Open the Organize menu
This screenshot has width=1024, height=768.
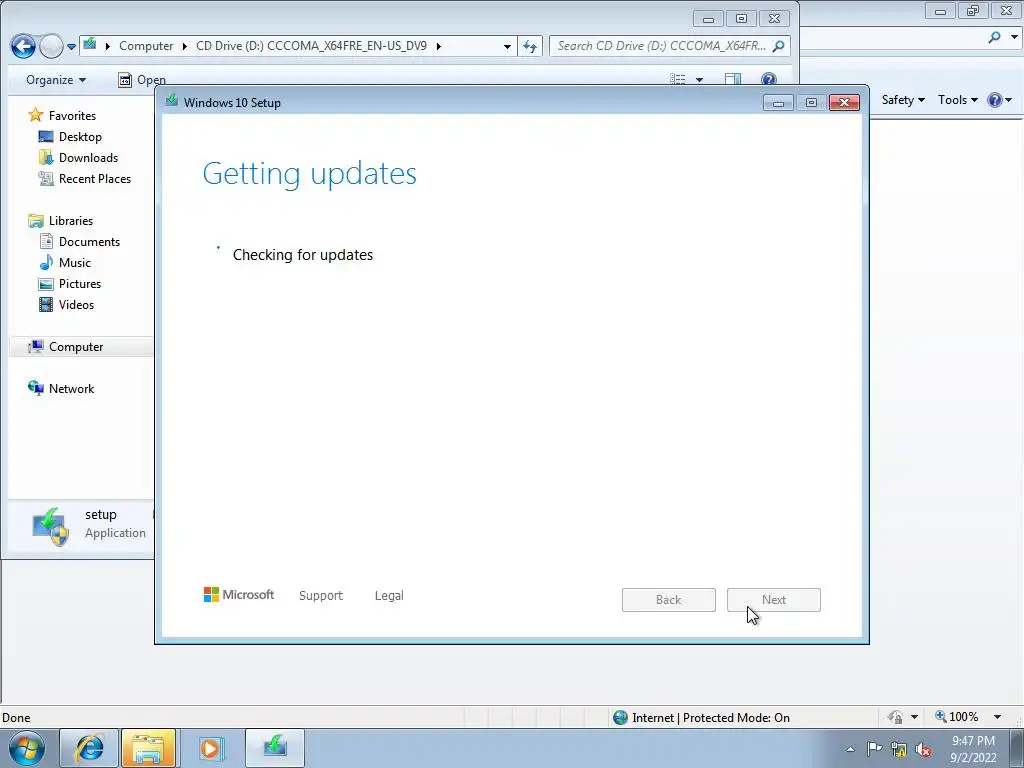(56, 80)
